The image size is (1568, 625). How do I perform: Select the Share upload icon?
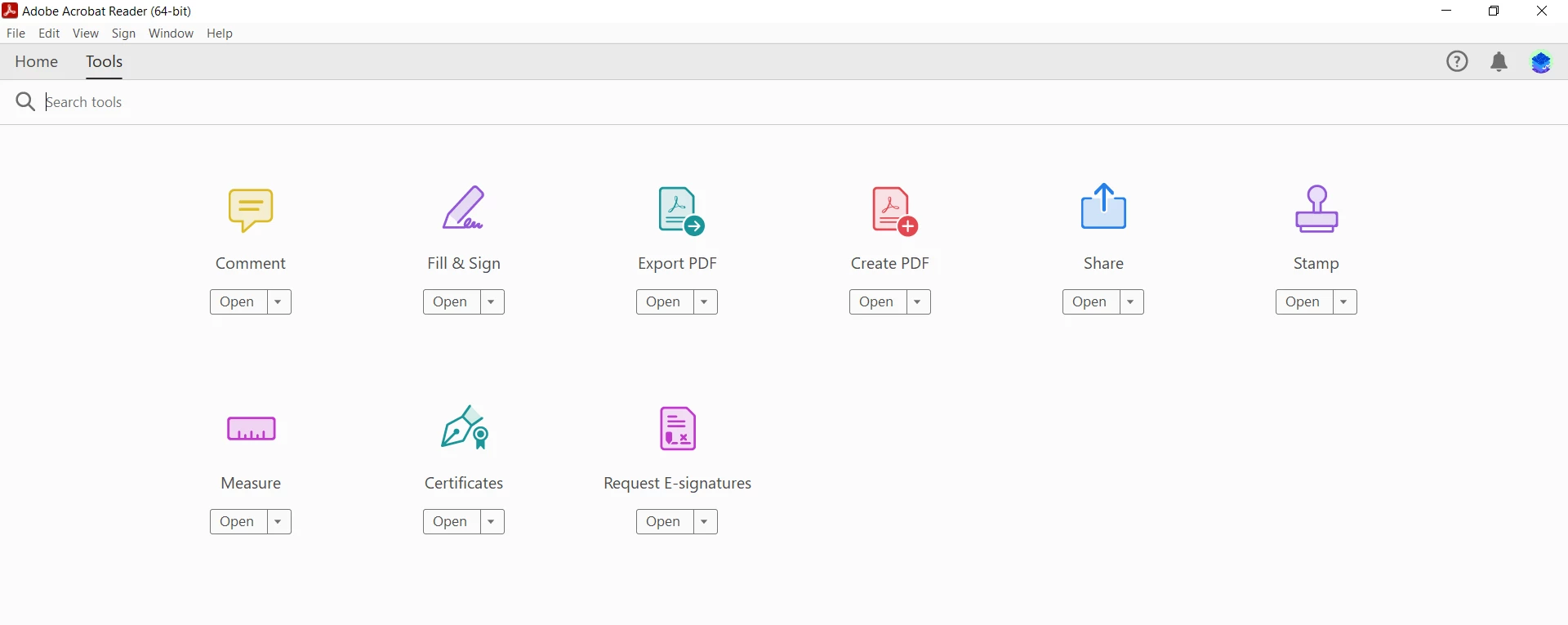[1103, 206]
